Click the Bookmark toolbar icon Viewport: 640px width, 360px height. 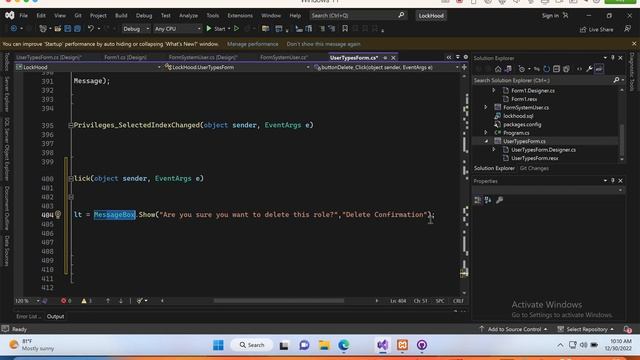pos(345,29)
